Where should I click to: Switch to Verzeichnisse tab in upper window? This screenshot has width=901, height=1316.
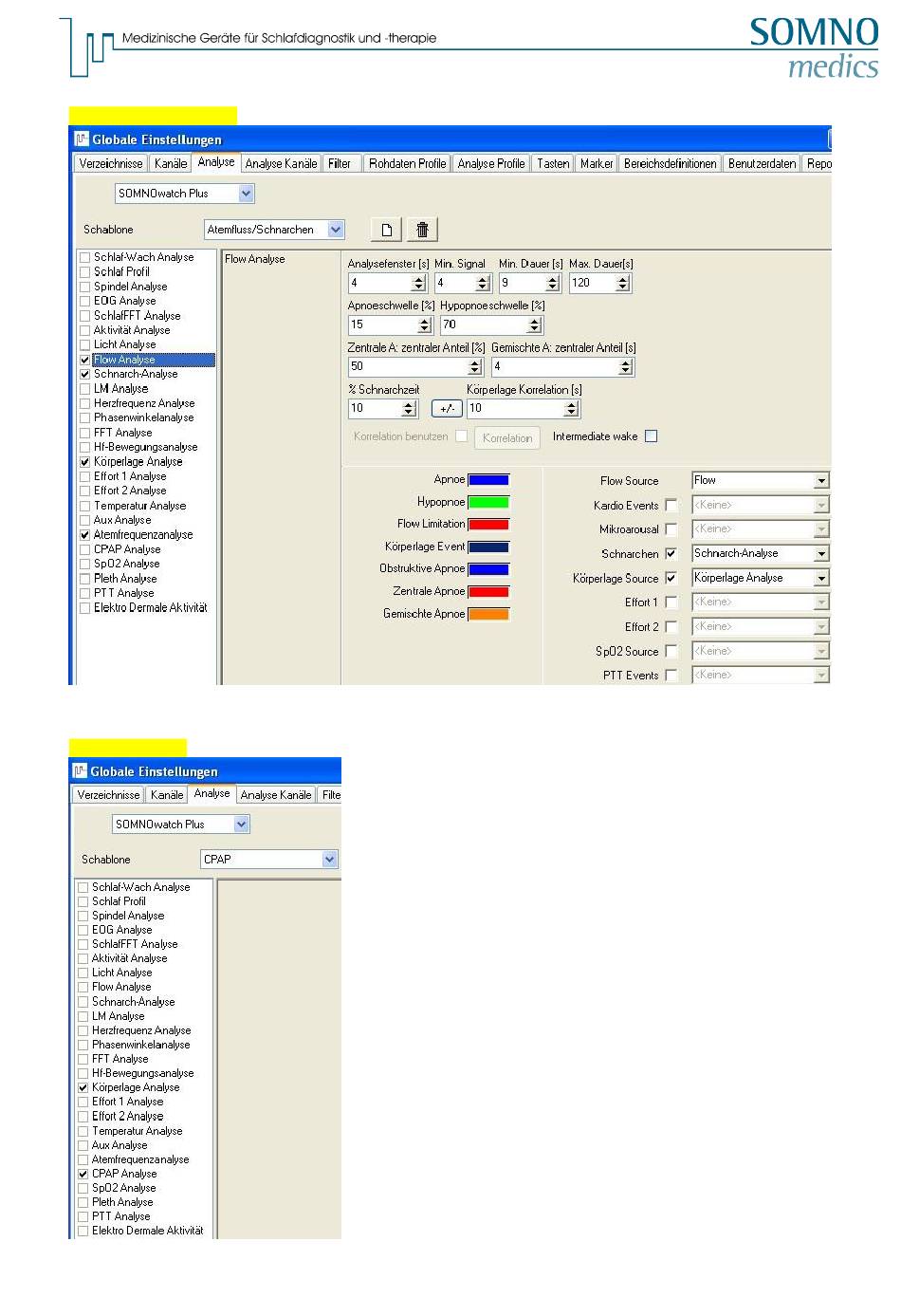[111, 164]
